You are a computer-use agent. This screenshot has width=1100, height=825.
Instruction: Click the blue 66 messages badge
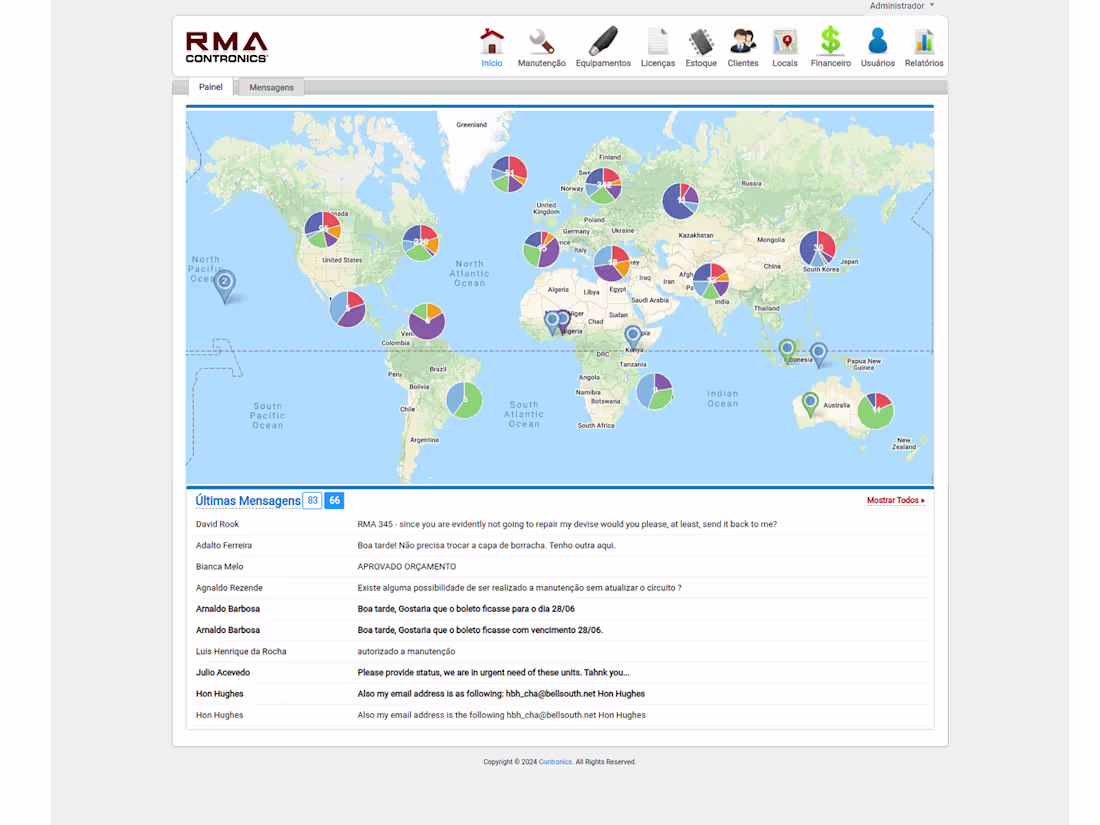click(334, 500)
